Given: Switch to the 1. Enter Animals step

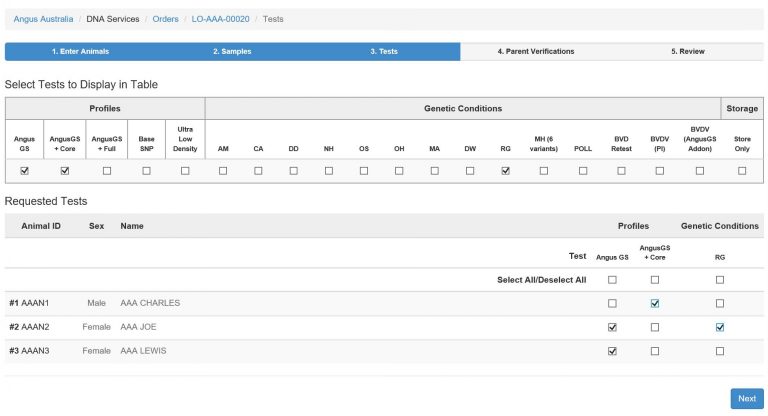Looking at the screenshot, I should click(80, 51).
